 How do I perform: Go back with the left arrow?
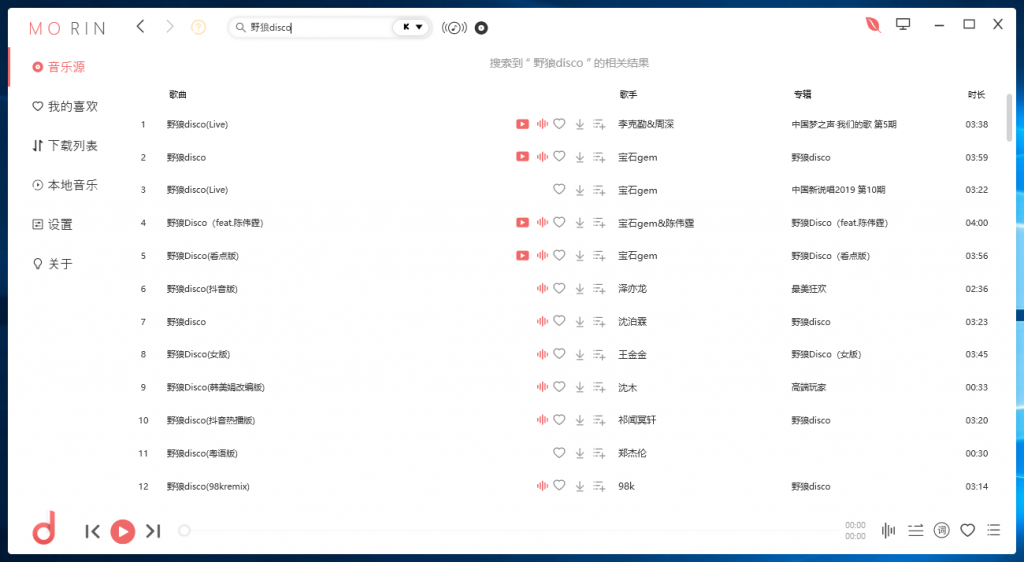click(140, 27)
